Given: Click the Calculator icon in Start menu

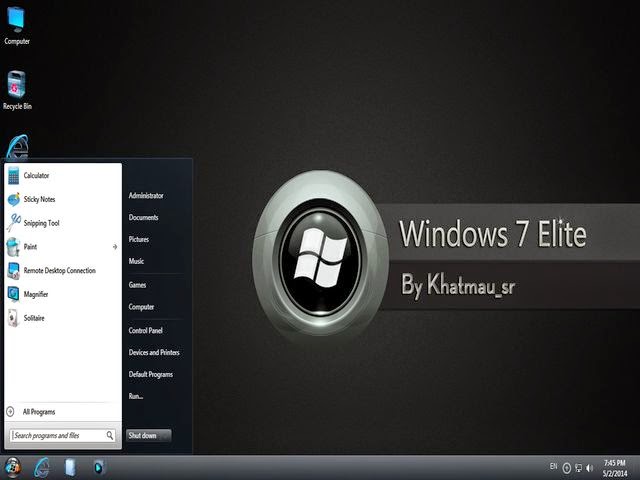Looking at the screenshot, I should [13, 176].
